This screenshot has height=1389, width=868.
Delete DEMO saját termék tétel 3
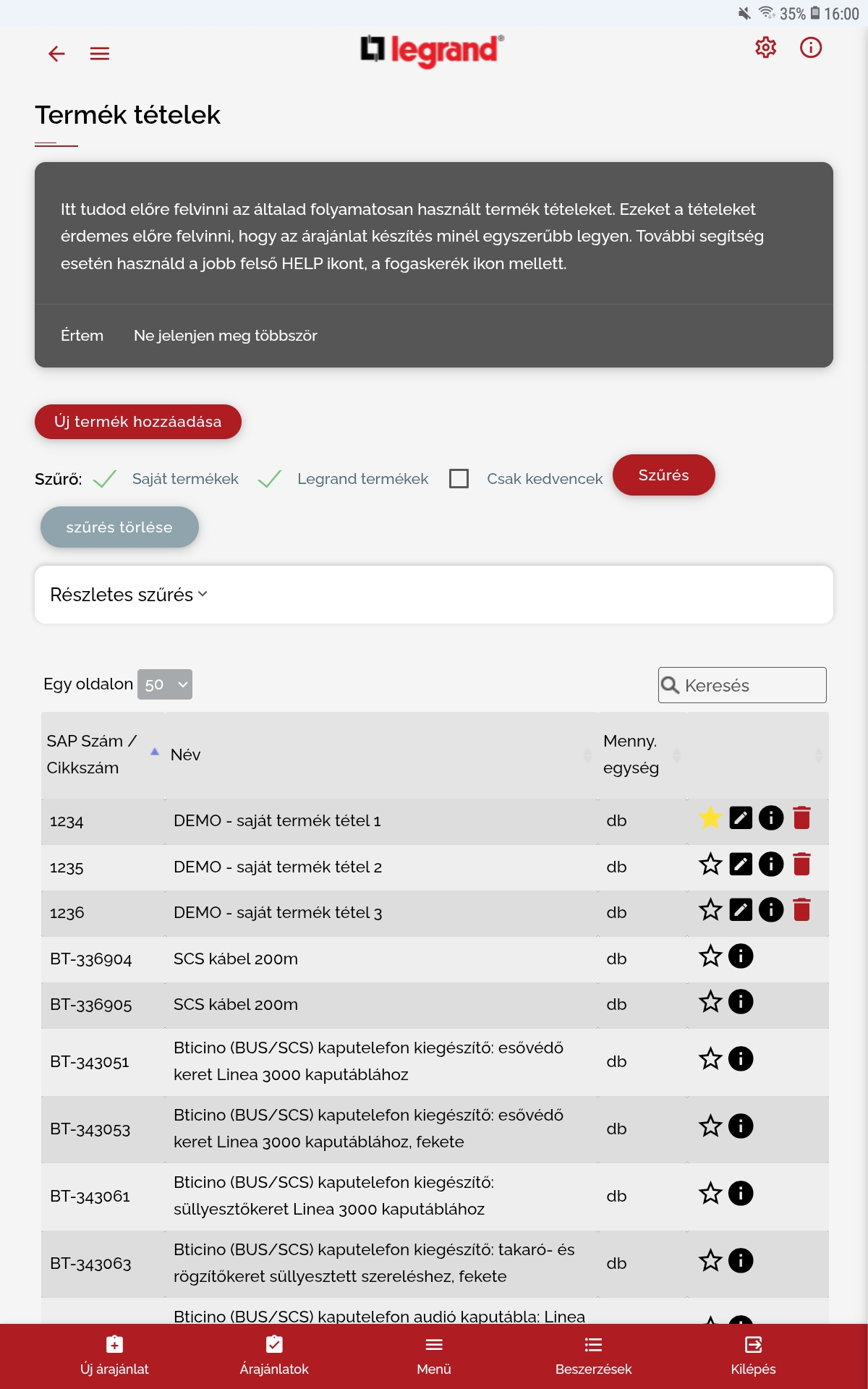801,910
